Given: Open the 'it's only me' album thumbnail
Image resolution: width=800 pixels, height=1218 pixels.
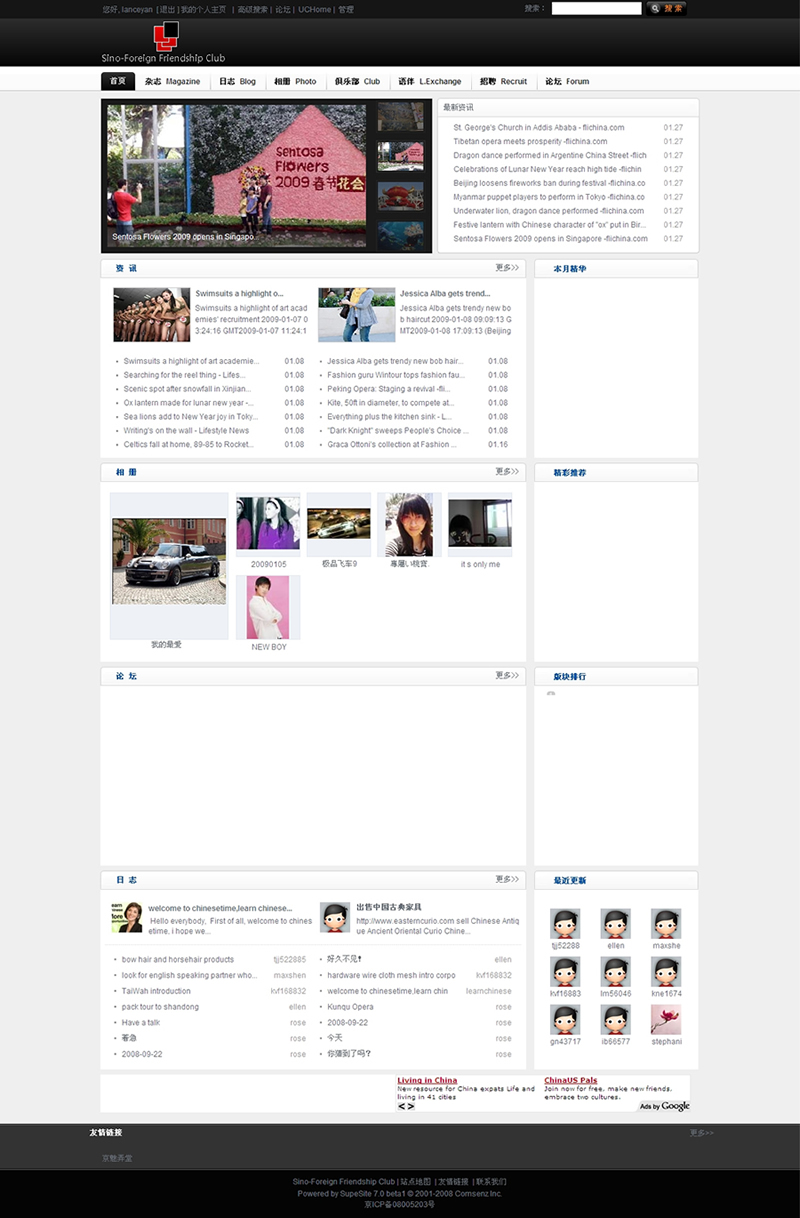Looking at the screenshot, I should coord(480,523).
